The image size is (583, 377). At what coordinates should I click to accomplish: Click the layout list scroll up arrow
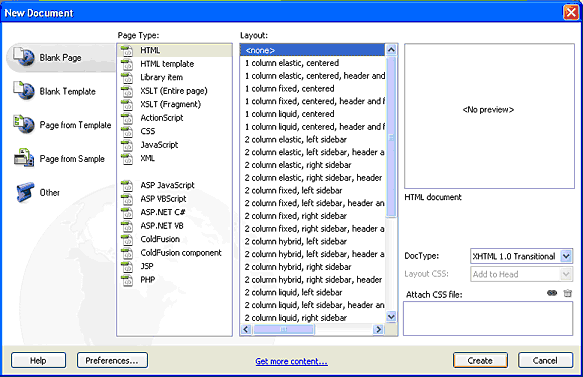(391, 50)
